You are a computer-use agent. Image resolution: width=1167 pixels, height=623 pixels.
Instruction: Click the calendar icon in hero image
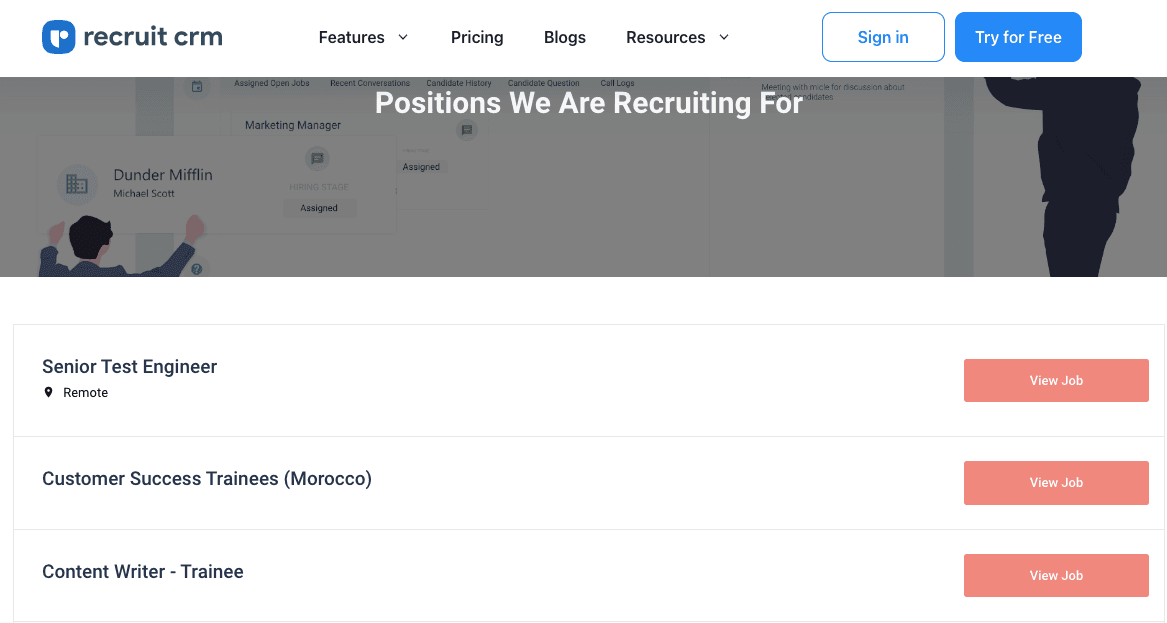point(197,87)
